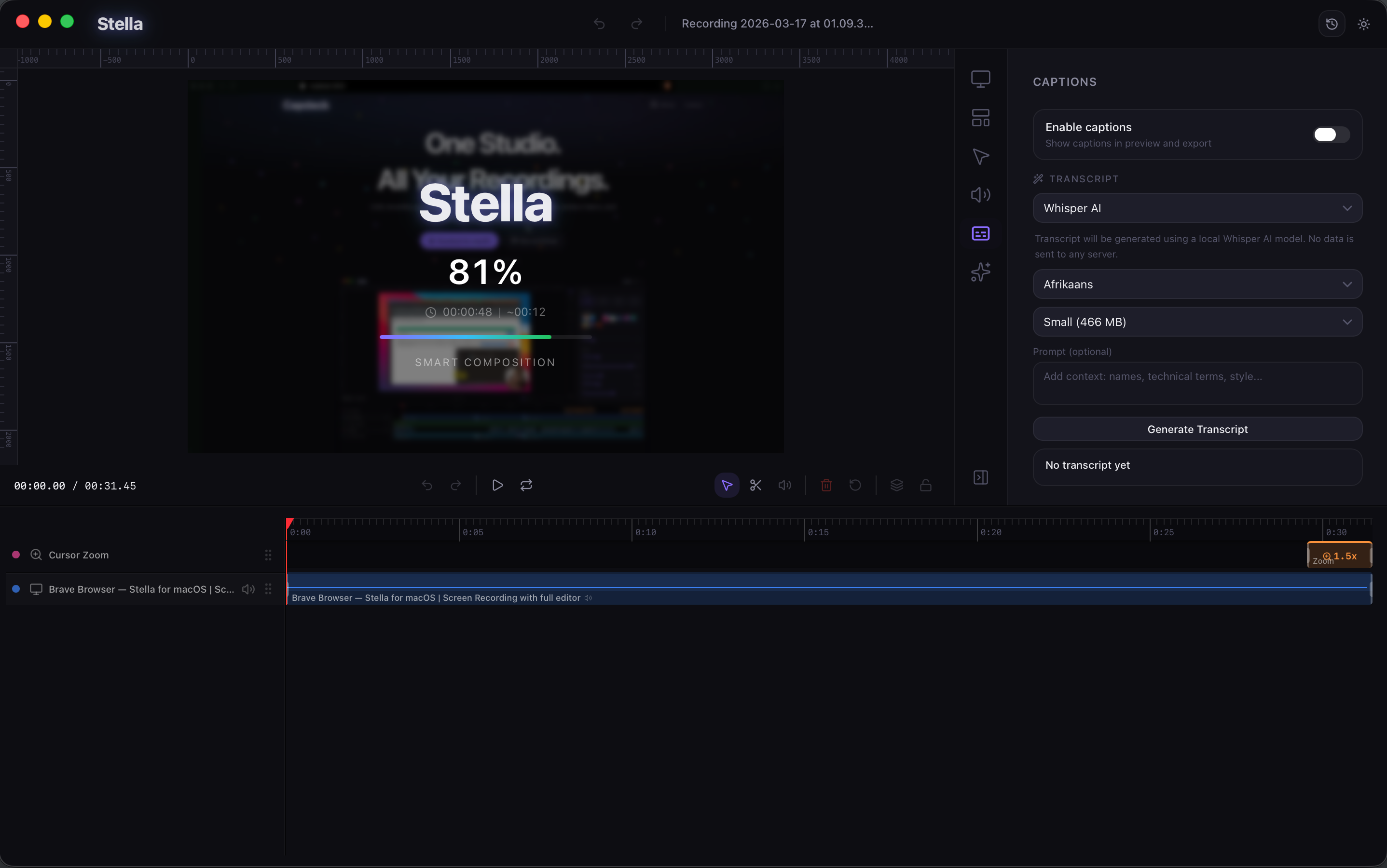
Task: Select the Captions tab in sidebar
Action: point(980,233)
